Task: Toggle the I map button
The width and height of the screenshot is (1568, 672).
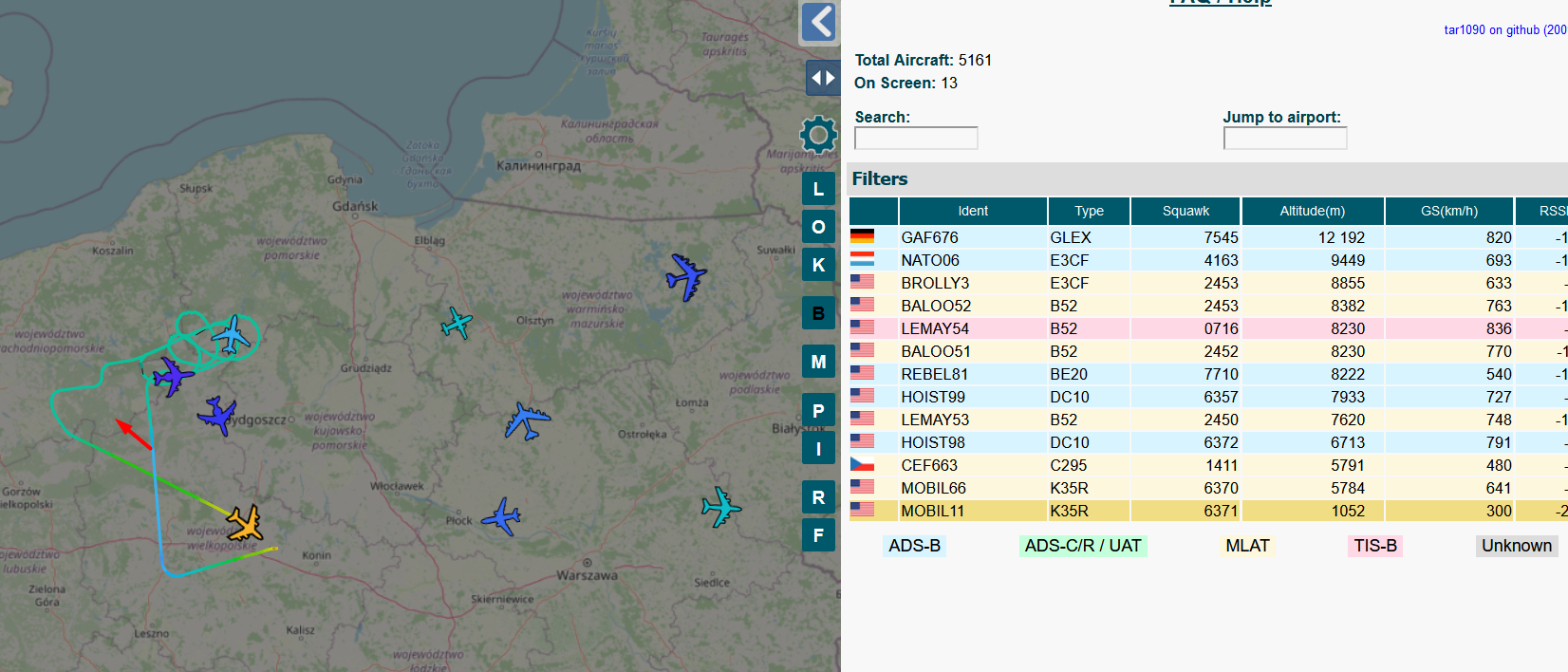Action: pos(818,448)
